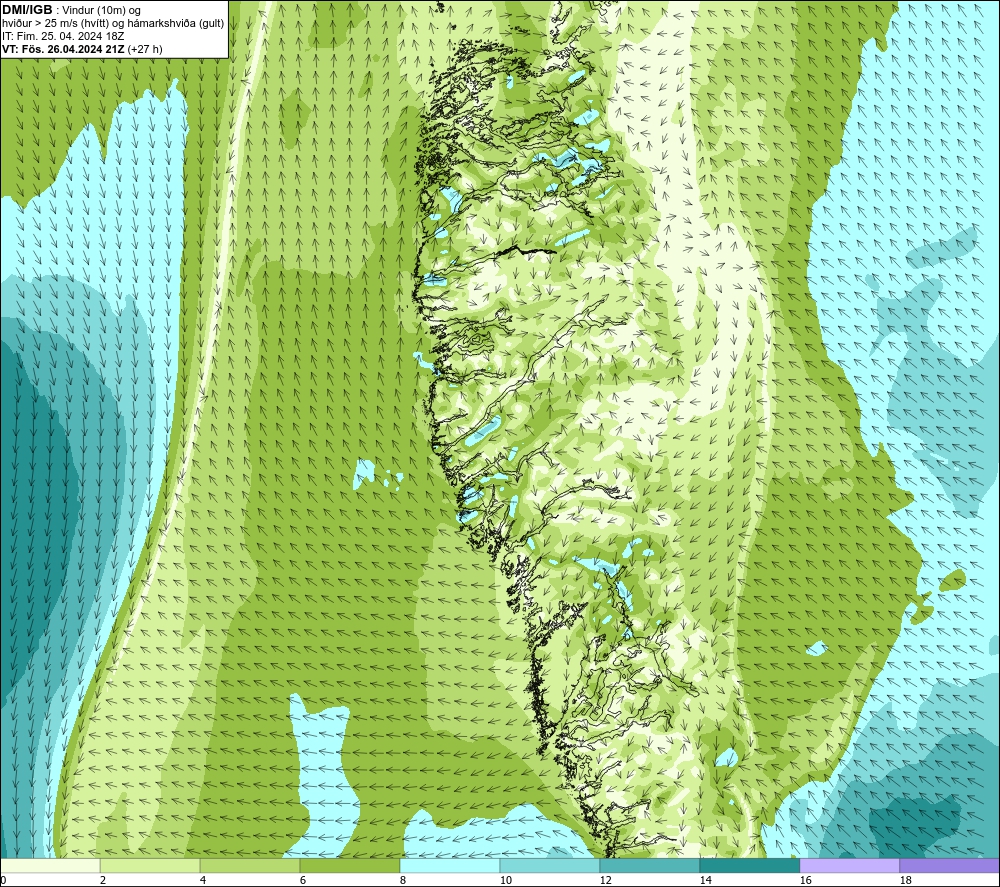
Task: Click the 4-6 m/s green swatch
Action: coord(250,866)
